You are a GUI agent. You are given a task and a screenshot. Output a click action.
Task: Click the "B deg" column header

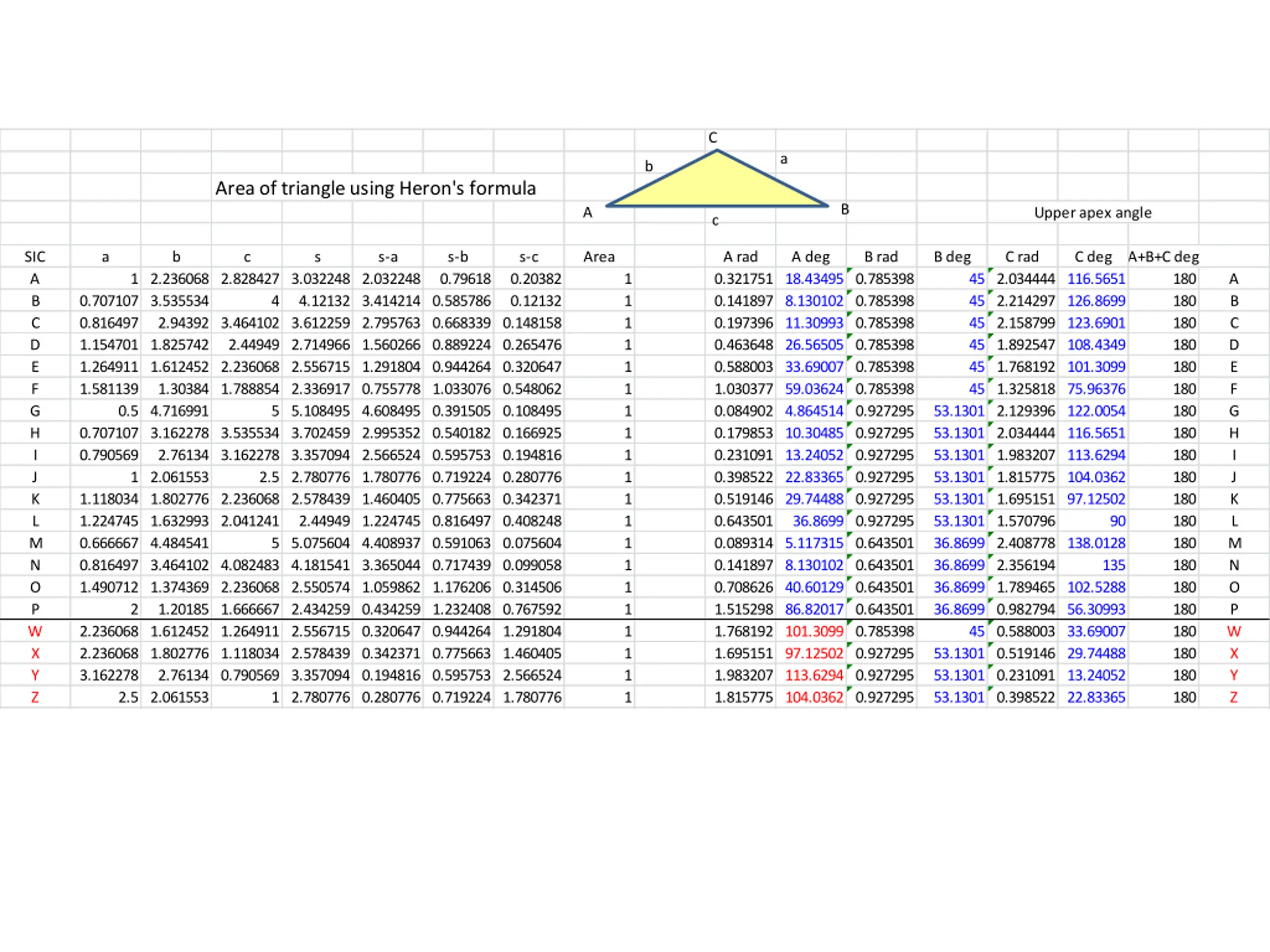952,257
